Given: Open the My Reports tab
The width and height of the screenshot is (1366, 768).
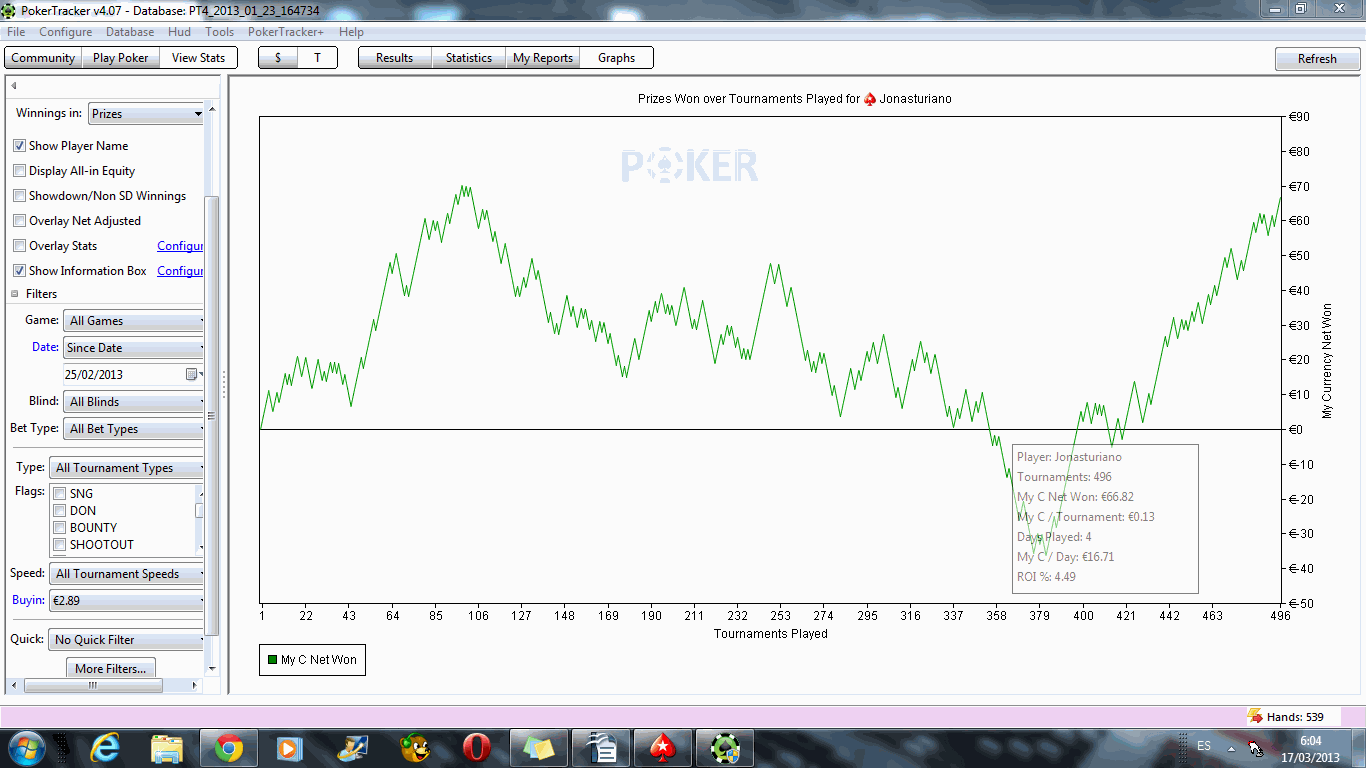Looking at the screenshot, I should (543, 58).
